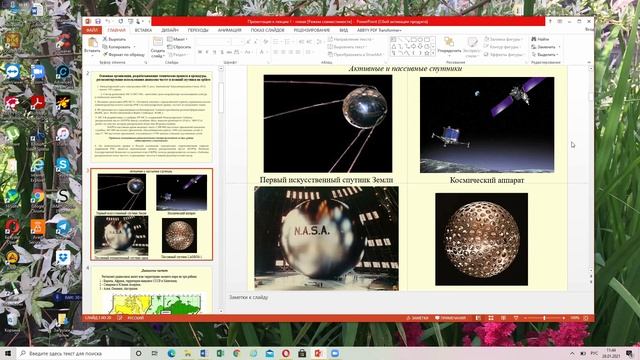This screenshot has width=640, height=360.
Task: Expand the shapes gallery with More arrow
Action: click(x=433, y=53)
